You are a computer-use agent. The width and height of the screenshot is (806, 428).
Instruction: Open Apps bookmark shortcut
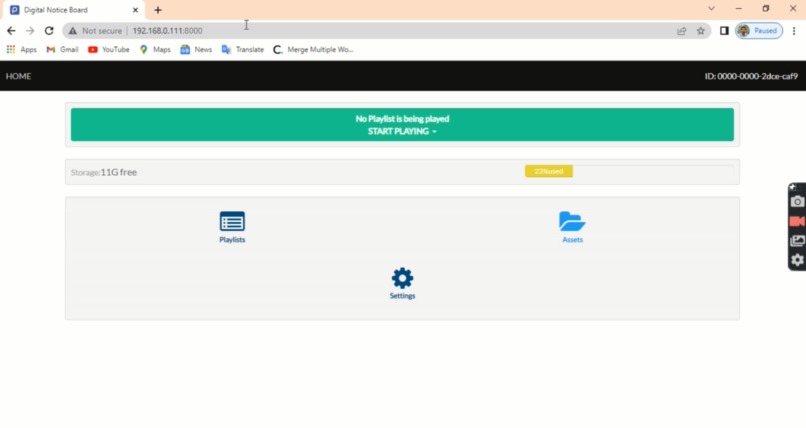point(21,50)
